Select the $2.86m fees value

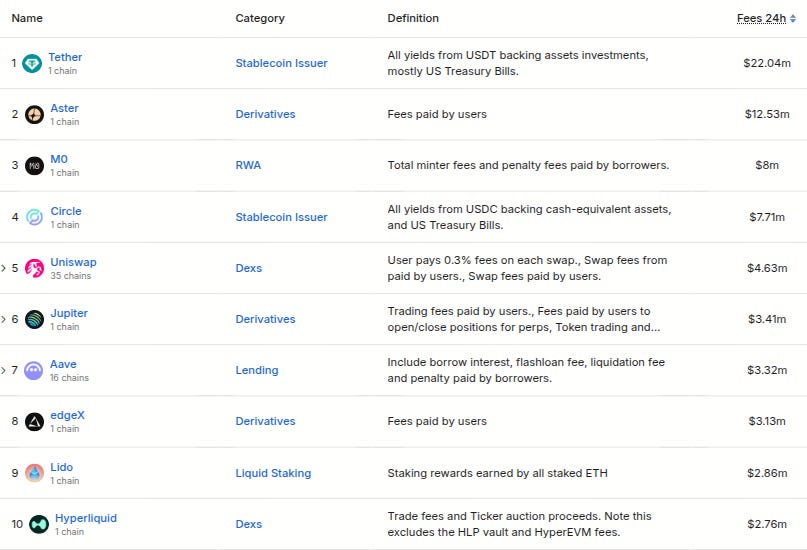pos(767,473)
